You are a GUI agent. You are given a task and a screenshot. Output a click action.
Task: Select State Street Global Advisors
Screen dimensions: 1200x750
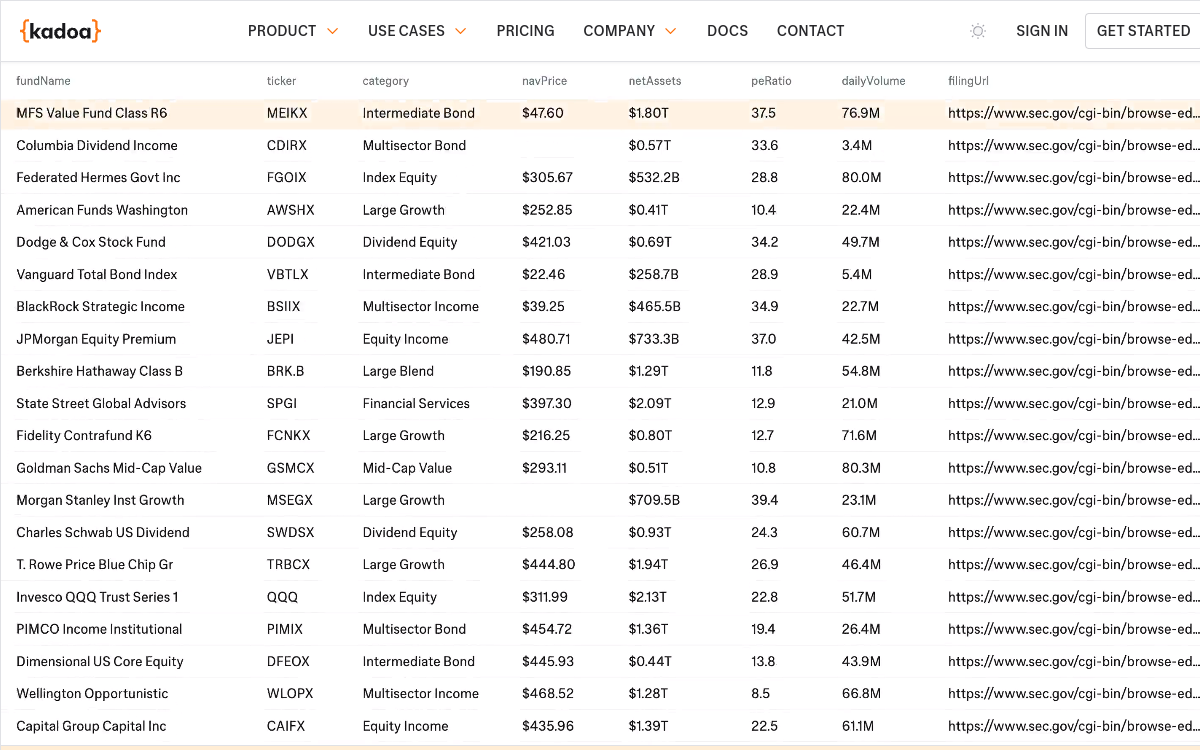(101, 403)
